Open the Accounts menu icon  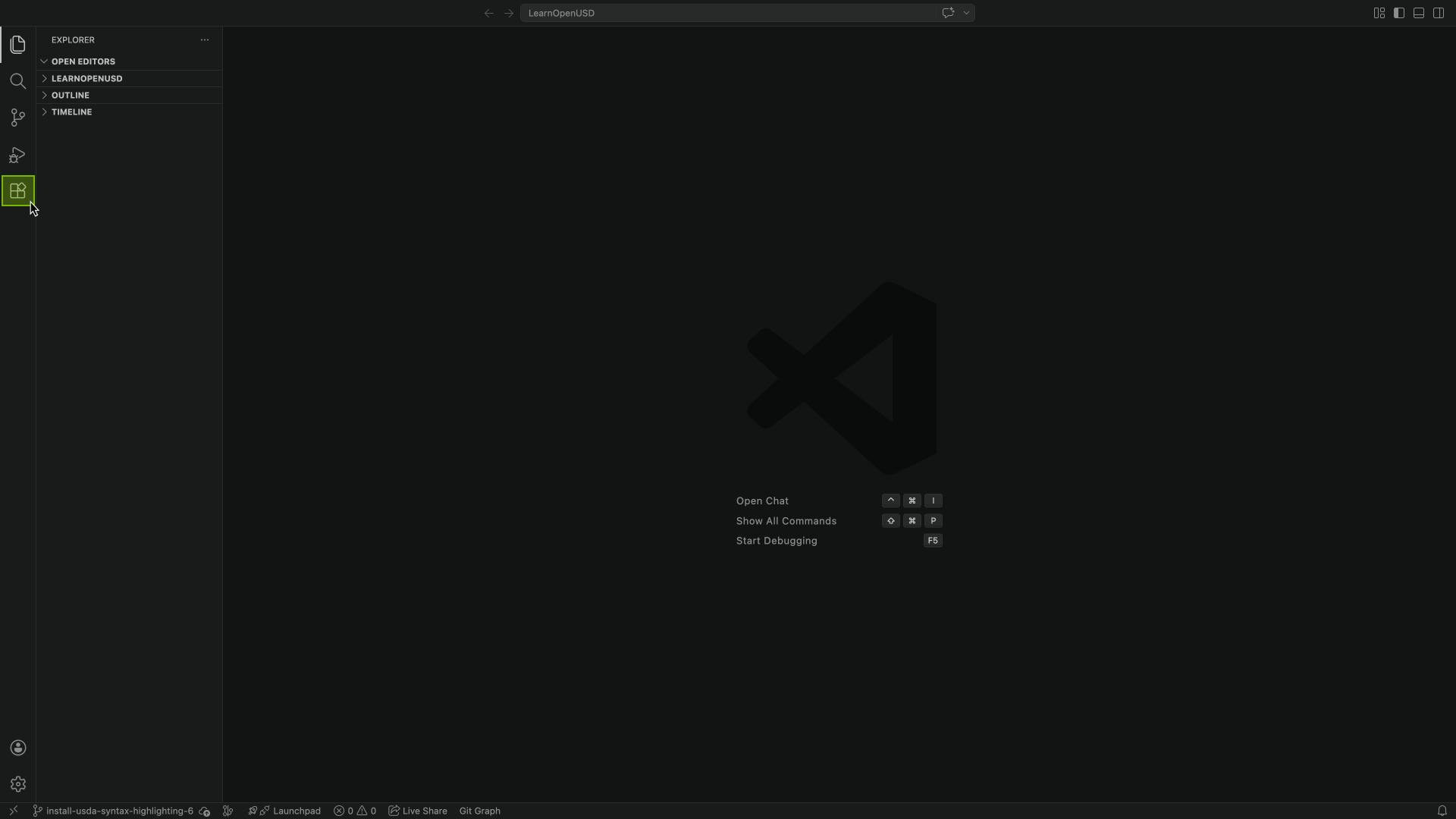(18, 748)
